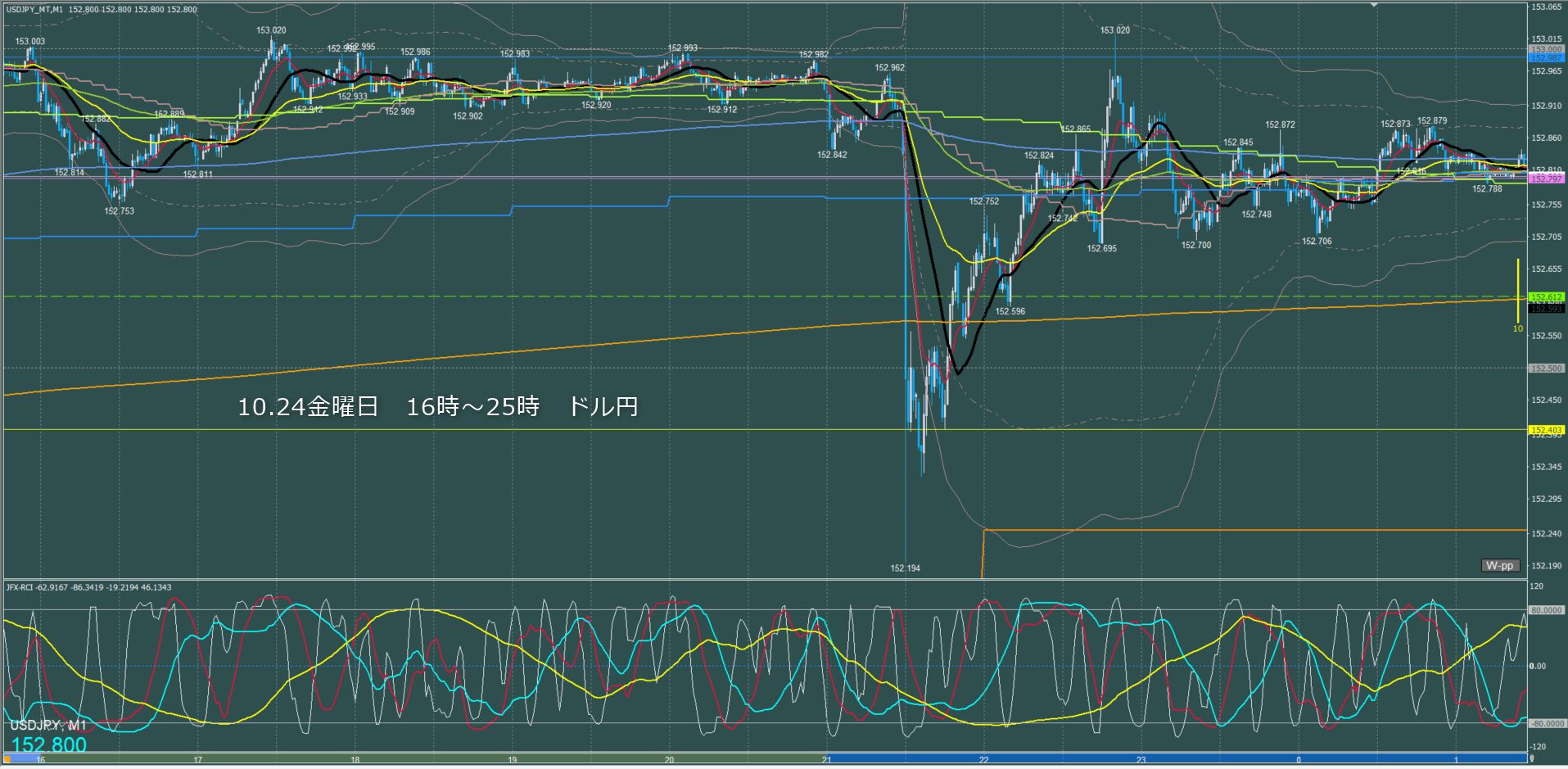Select the 152.194 low price label
Screen dimensions: 1568x769
(905, 568)
